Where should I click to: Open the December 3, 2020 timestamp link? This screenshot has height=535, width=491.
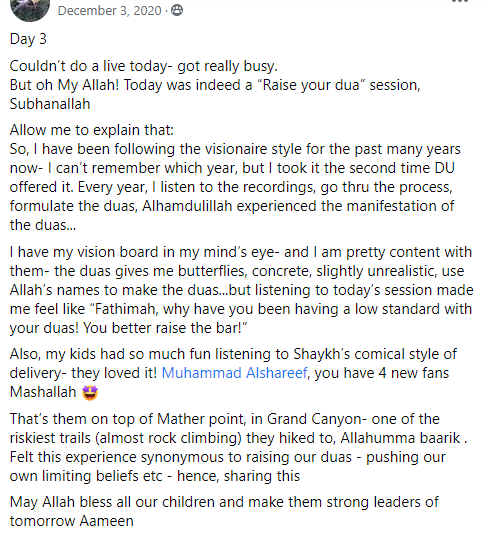[x=110, y=11]
